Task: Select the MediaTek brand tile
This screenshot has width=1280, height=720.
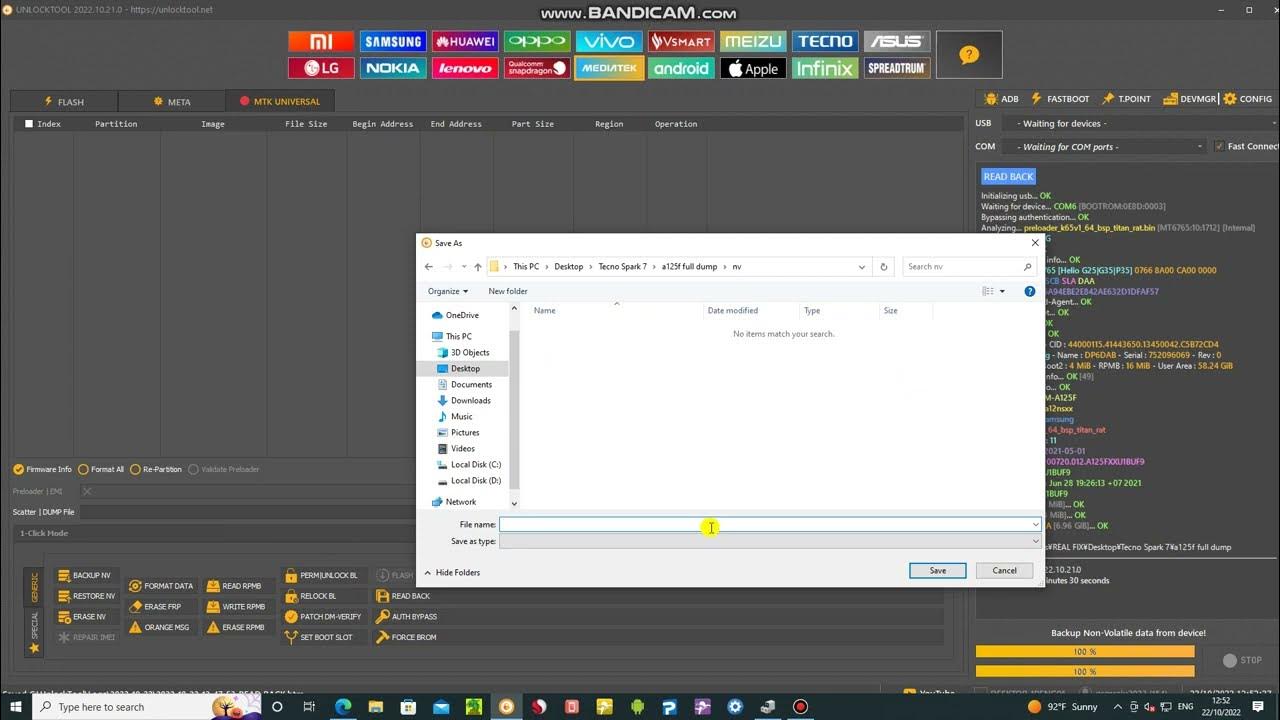Action: (x=609, y=68)
